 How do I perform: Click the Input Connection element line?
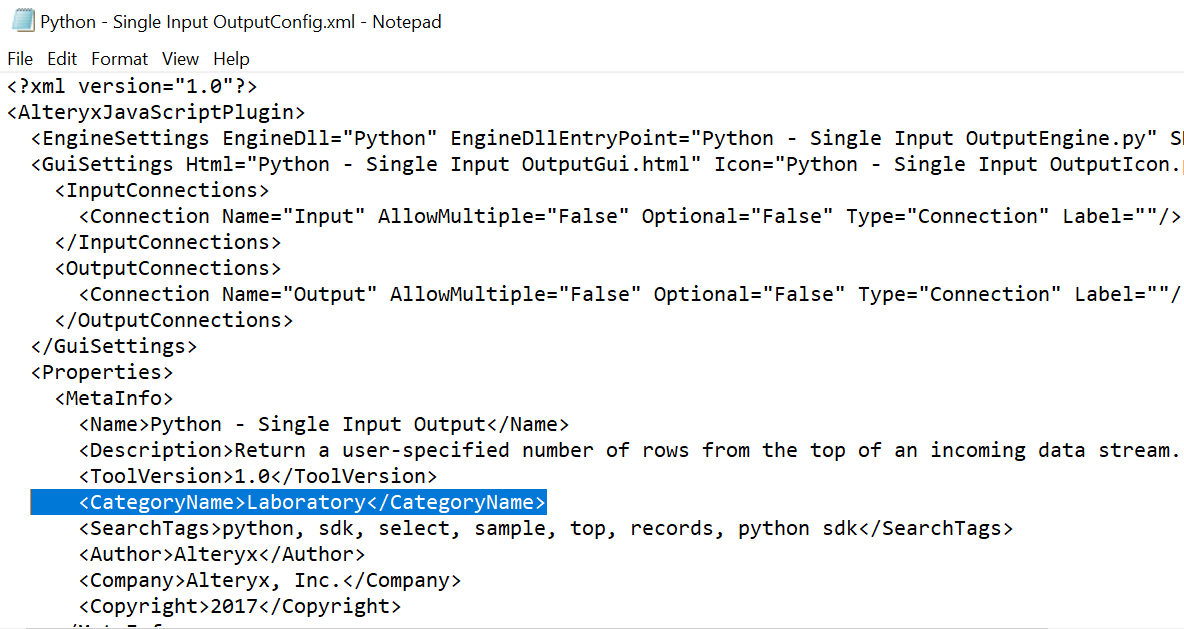(x=400, y=215)
